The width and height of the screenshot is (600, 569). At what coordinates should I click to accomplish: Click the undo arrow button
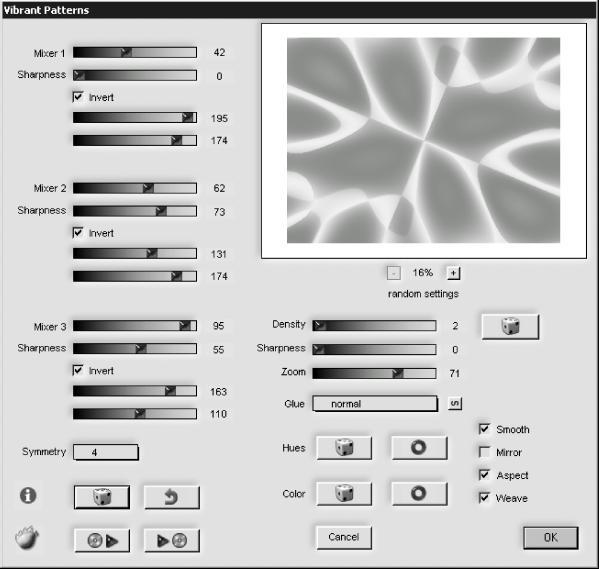click(x=171, y=497)
